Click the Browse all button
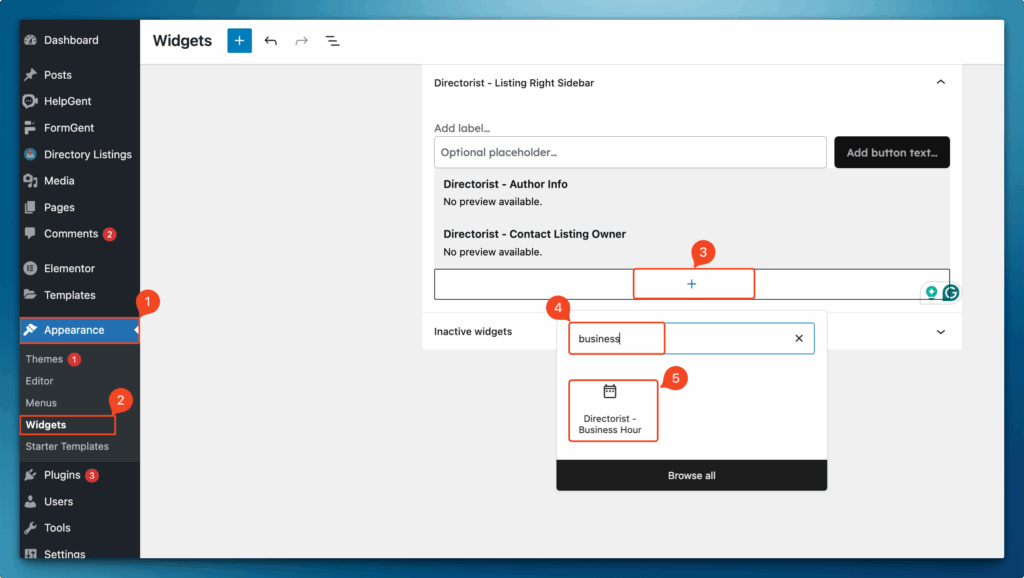Screen dimensions: 1024x578 pos(691,475)
